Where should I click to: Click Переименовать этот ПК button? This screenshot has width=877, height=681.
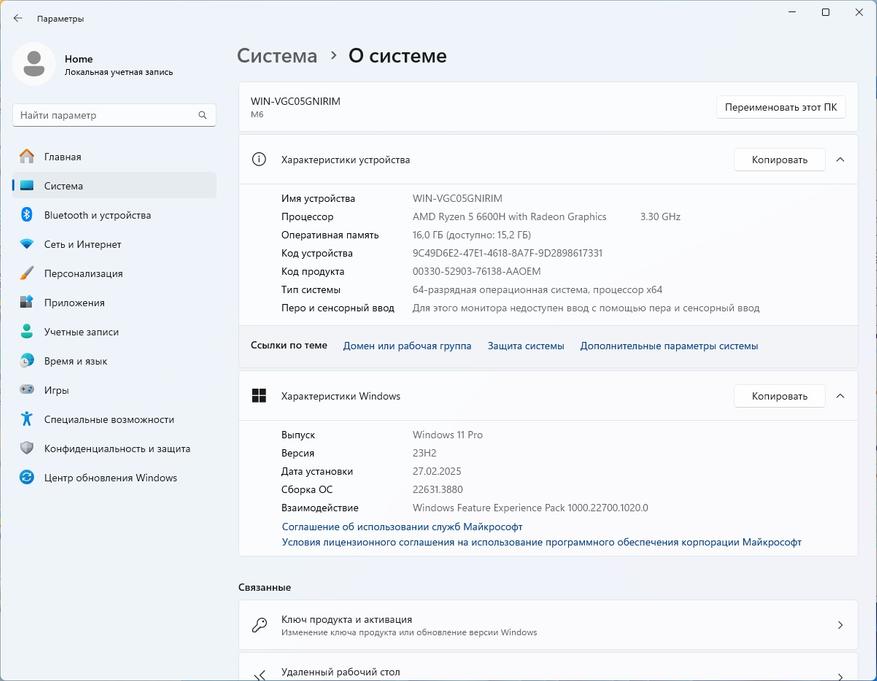click(781, 107)
